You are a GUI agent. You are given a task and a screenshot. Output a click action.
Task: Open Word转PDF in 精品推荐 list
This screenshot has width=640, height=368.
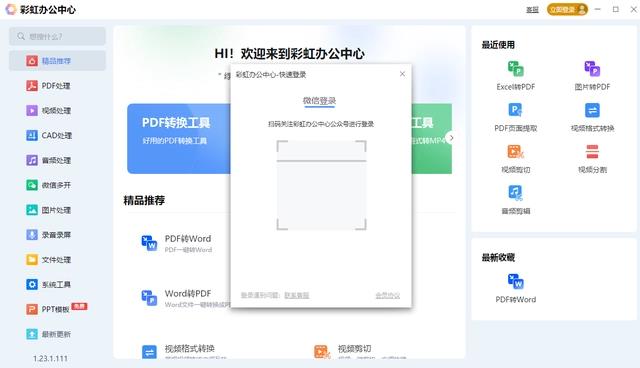pos(186,298)
